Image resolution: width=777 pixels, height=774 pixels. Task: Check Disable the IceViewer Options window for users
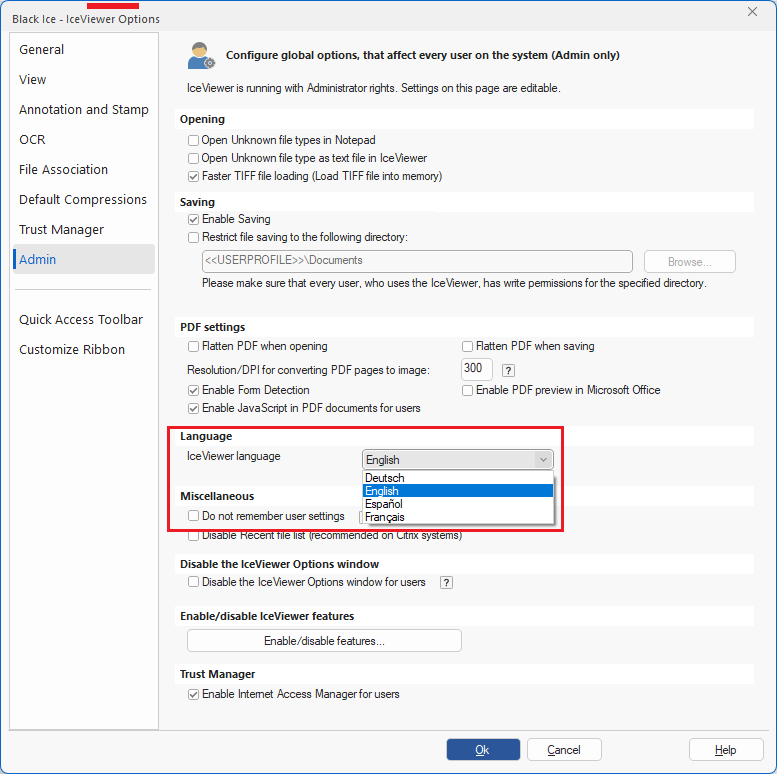click(193, 582)
